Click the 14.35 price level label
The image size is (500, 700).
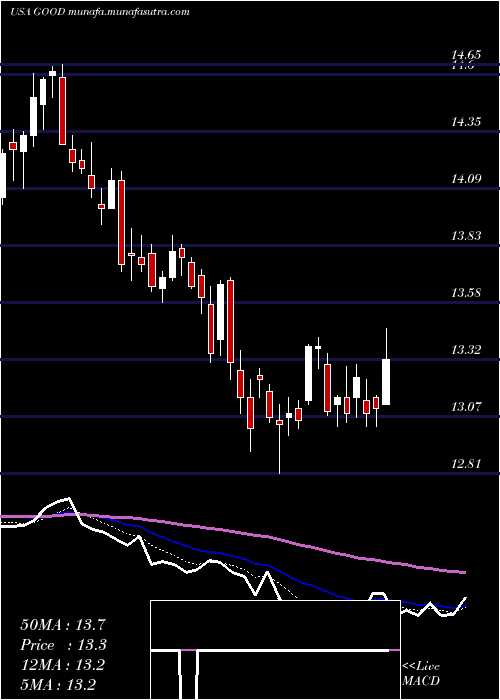pyautogui.click(x=466, y=122)
